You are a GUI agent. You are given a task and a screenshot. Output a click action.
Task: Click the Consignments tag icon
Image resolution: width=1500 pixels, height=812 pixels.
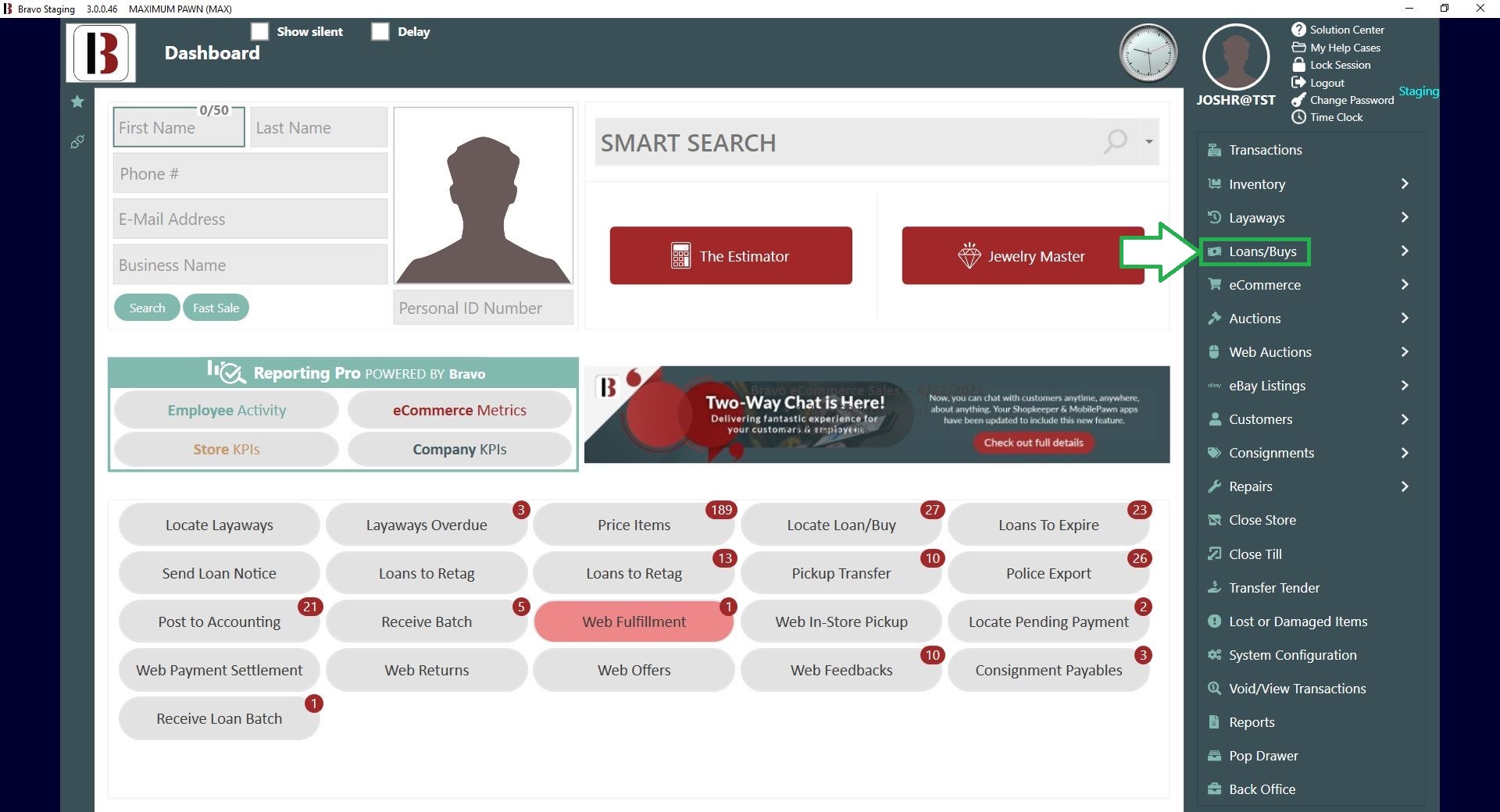[x=1214, y=452]
